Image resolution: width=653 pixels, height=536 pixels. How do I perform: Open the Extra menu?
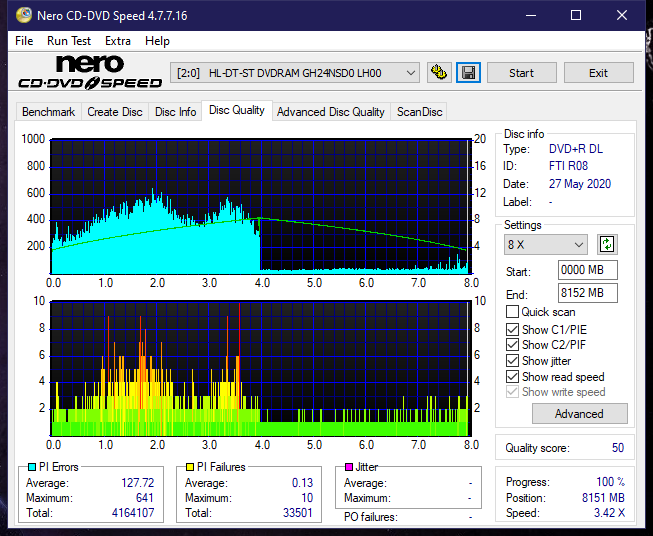pyautogui.click(x=118, y=41)
